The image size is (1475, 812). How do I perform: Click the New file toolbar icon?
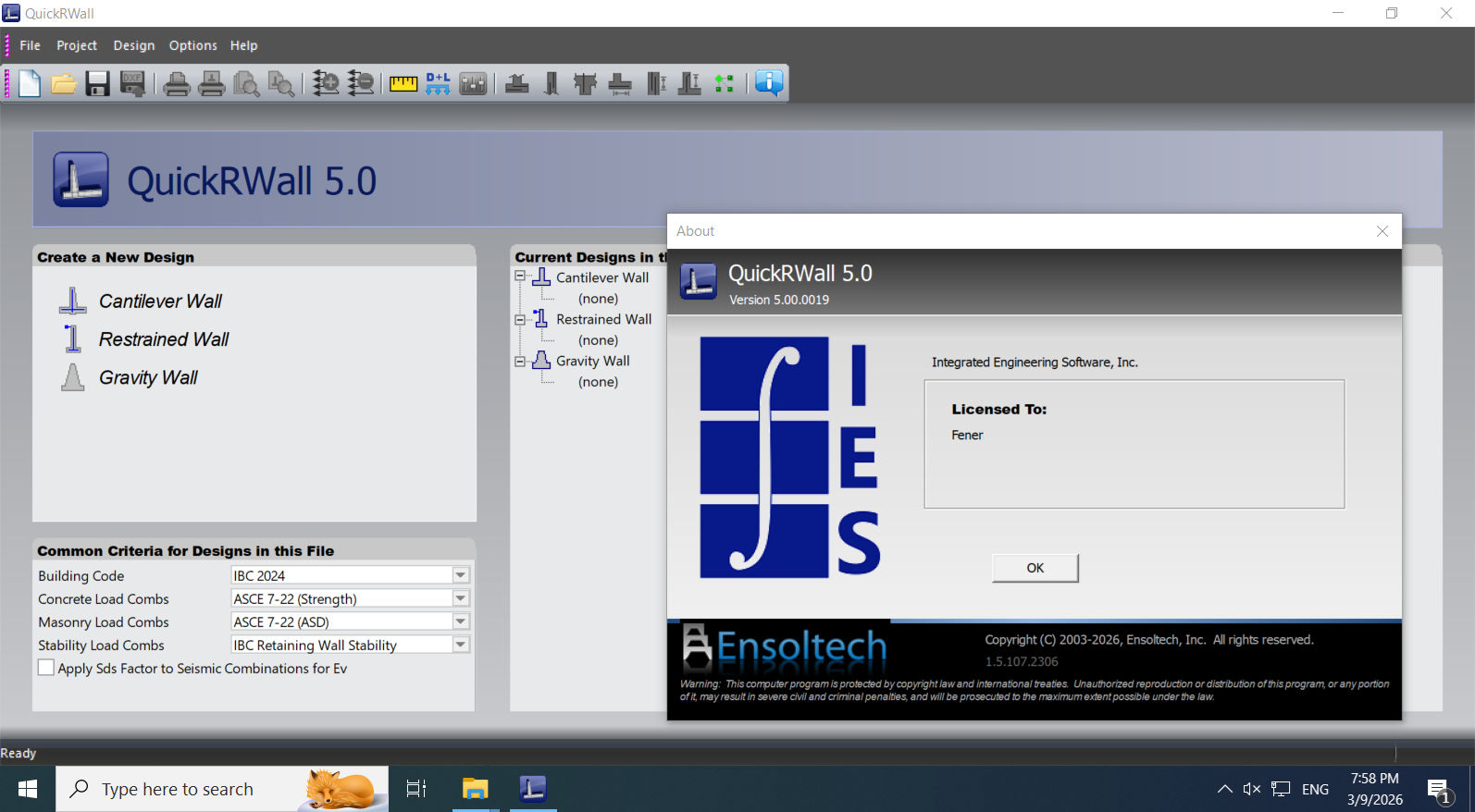30,83
